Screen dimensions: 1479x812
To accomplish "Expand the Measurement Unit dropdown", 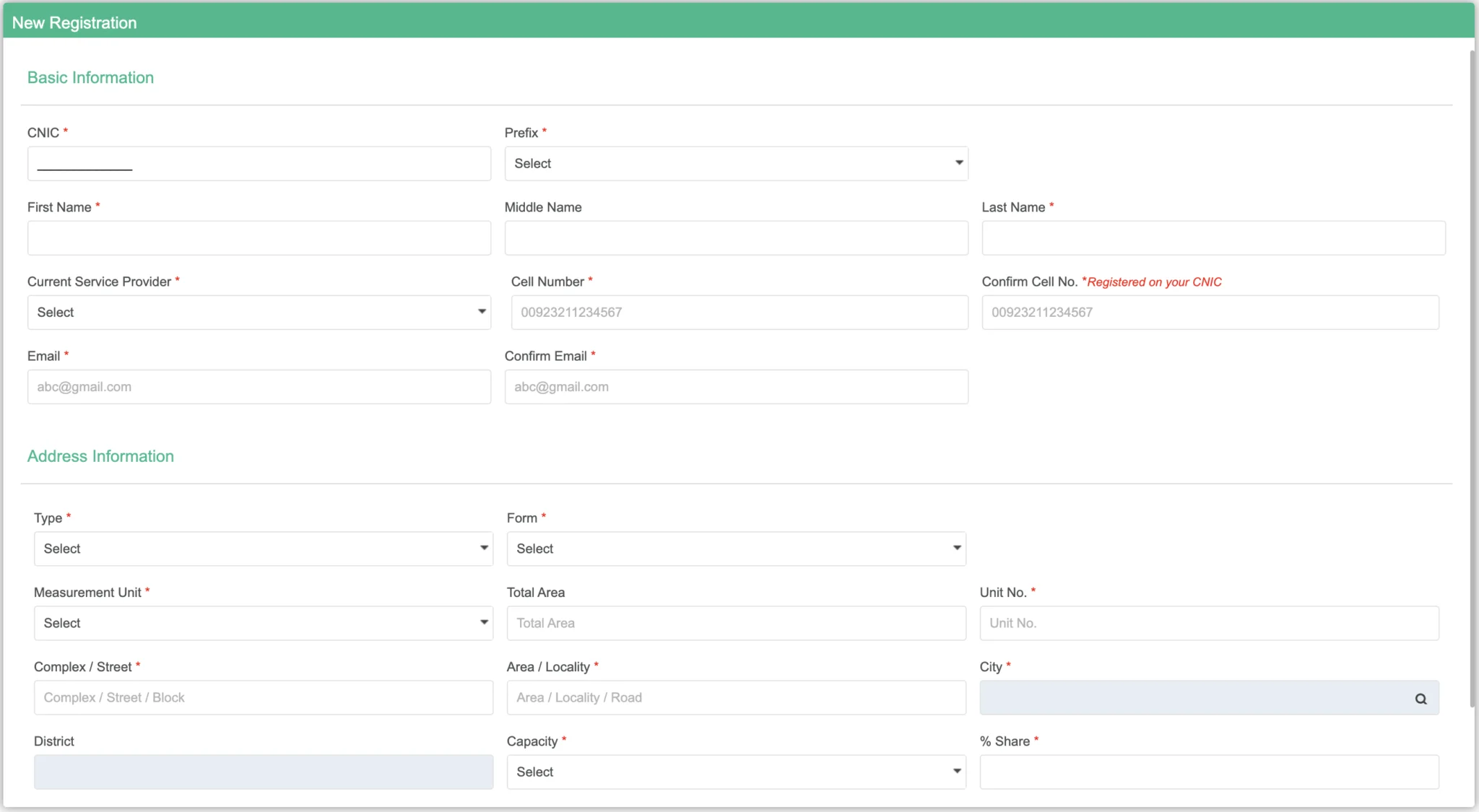I will click(263, 624).
